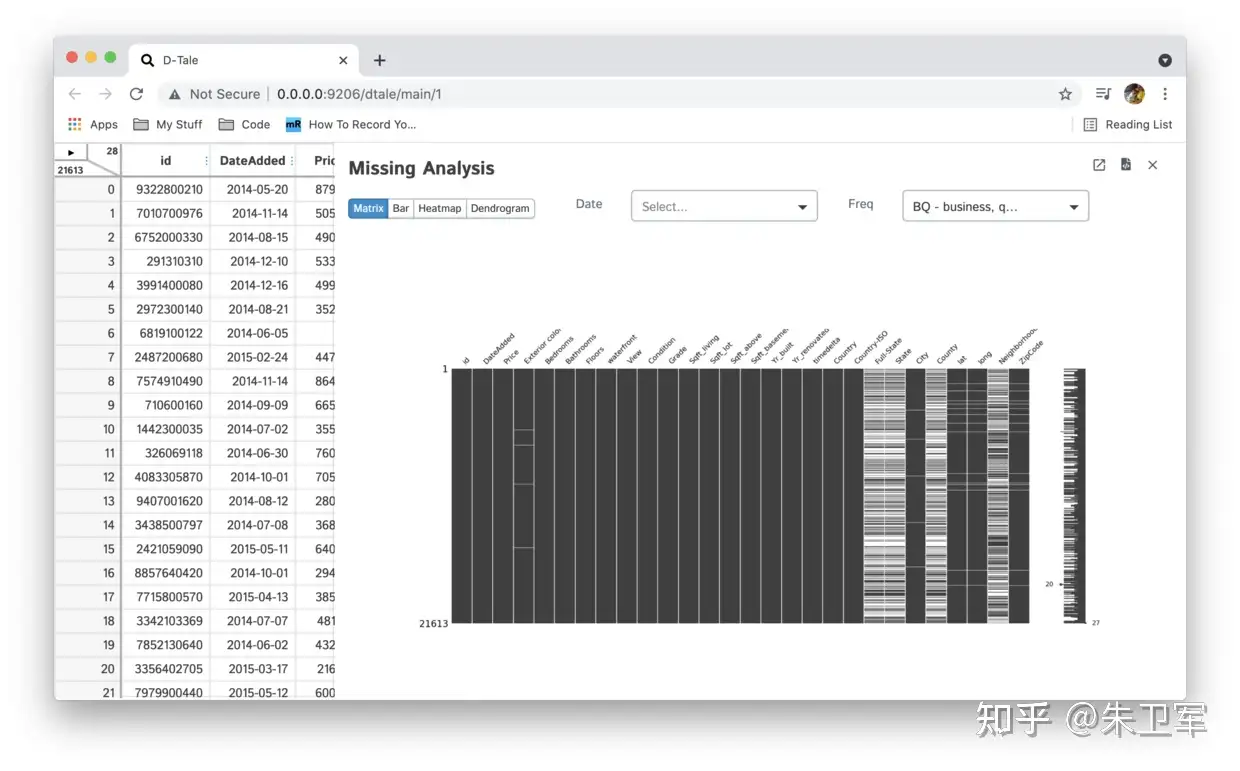Select DateAdded cell 2014-08-21

[254, 309]
